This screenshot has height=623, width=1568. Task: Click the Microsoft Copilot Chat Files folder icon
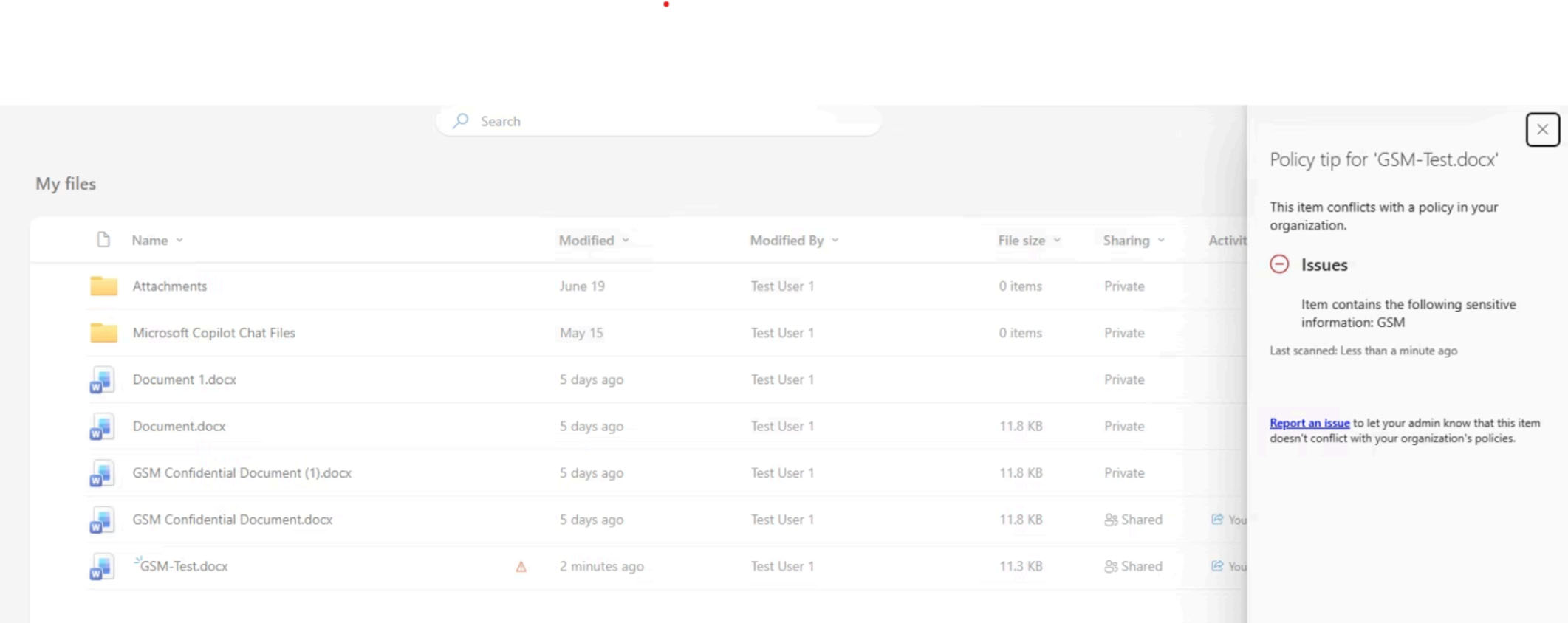tap(103, 332)
